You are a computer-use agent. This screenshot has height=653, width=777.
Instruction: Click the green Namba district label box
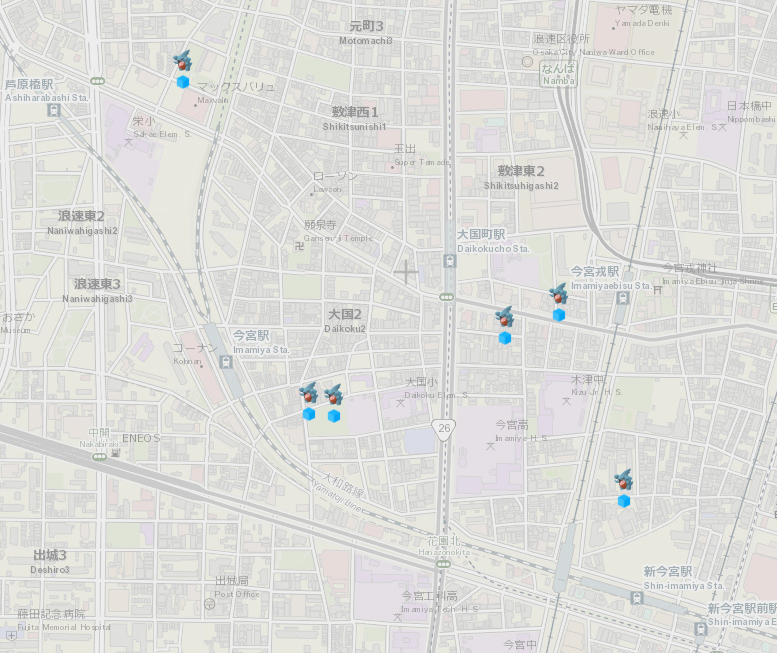[x=558, y=74]
